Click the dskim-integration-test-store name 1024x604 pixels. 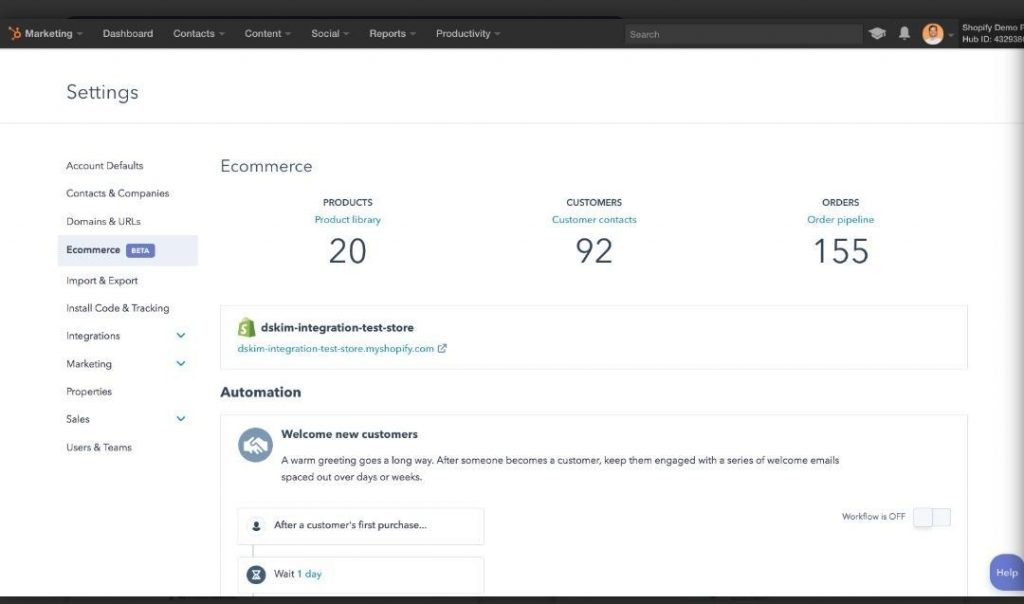pos(337,328)
